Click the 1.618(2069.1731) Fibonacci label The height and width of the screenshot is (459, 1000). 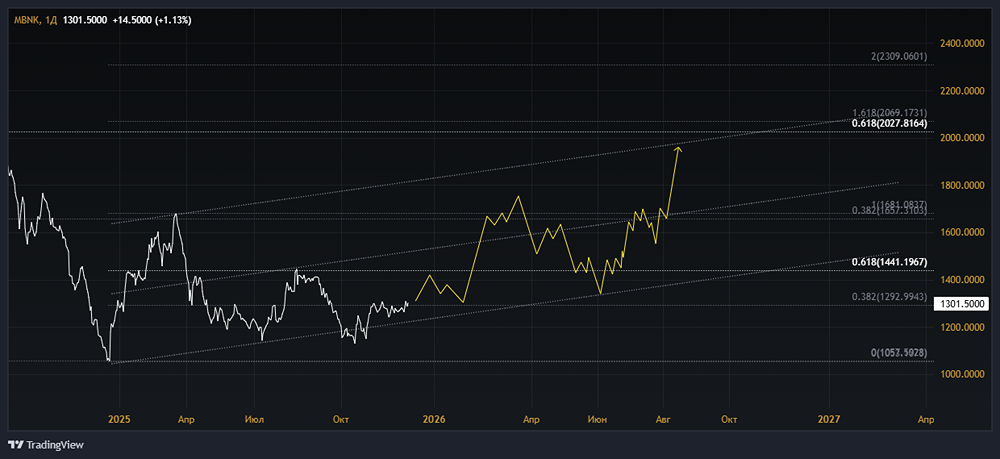889,113
